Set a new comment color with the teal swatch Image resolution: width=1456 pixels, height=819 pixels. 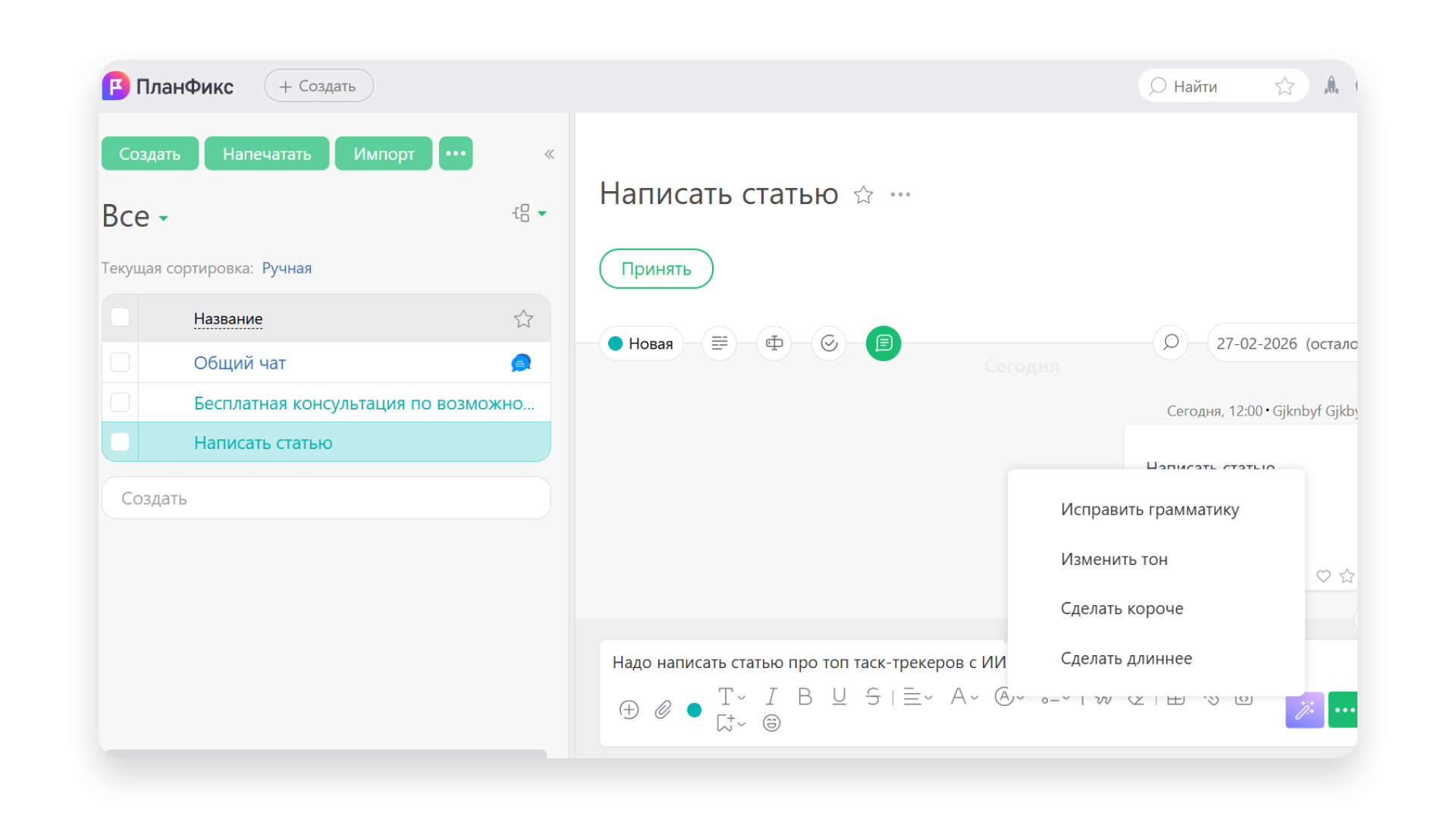[x=694, y=711]
